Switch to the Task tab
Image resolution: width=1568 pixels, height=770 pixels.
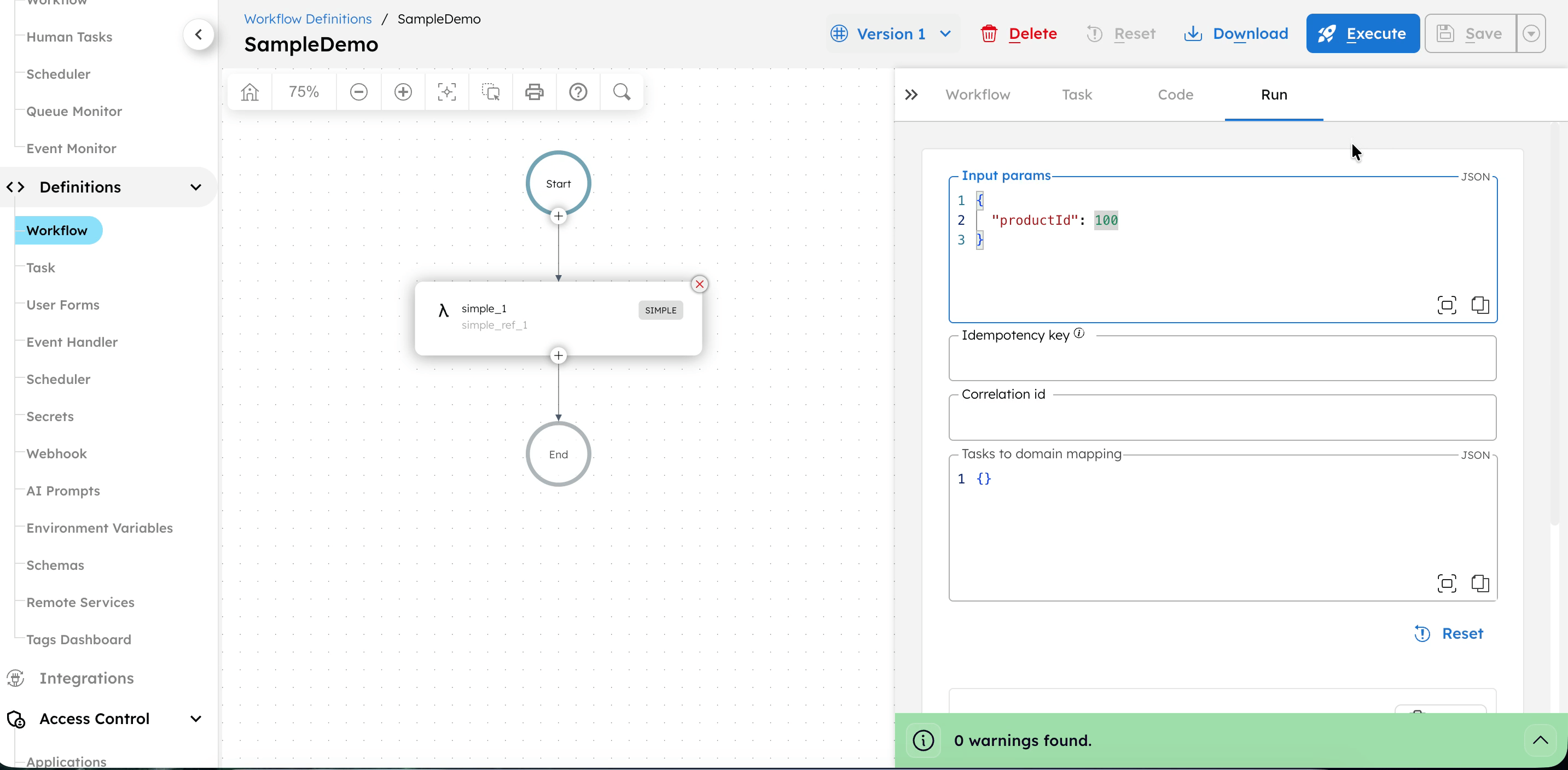pos(1076,94)
